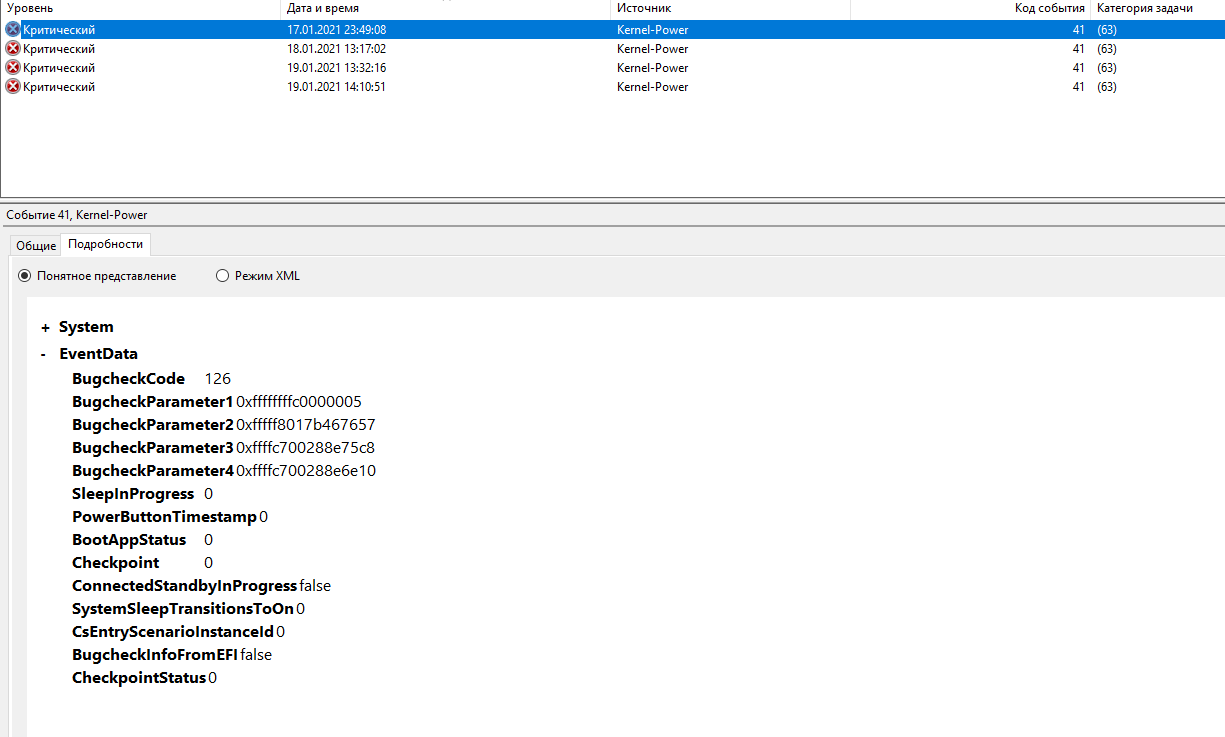Select 'Режим XML' radio button

223,276
